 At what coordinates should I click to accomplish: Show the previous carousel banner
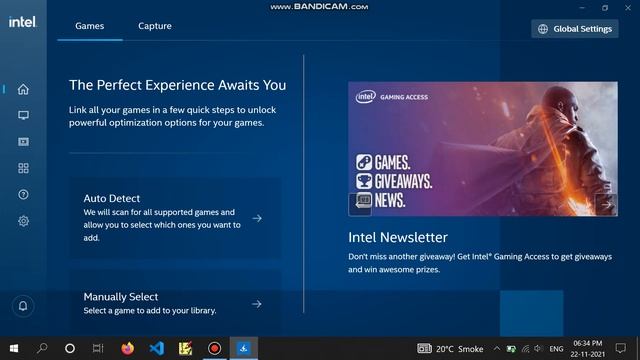tap(360, 204)
